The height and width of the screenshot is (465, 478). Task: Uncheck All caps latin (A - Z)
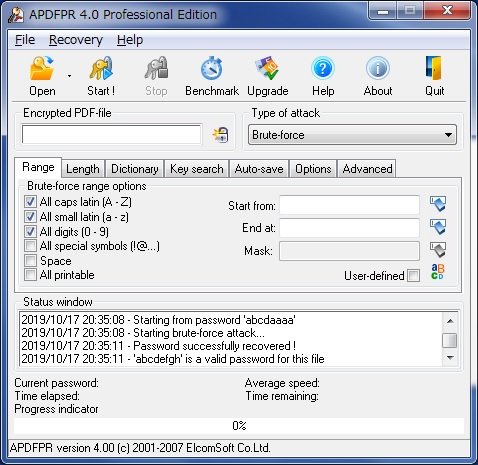tap(30, 202)
